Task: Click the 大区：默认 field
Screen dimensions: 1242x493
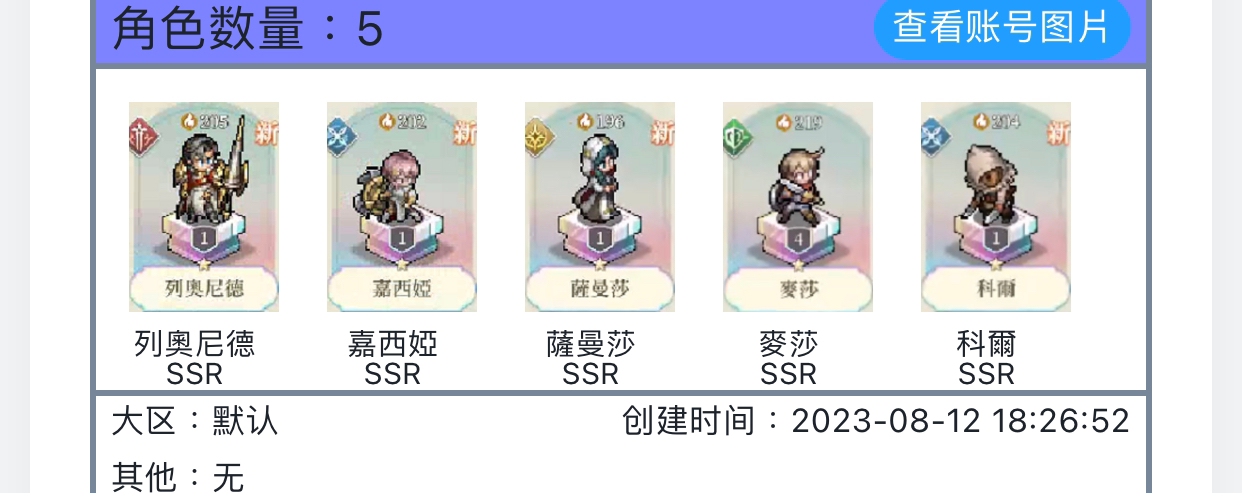Action: (195, 421)
